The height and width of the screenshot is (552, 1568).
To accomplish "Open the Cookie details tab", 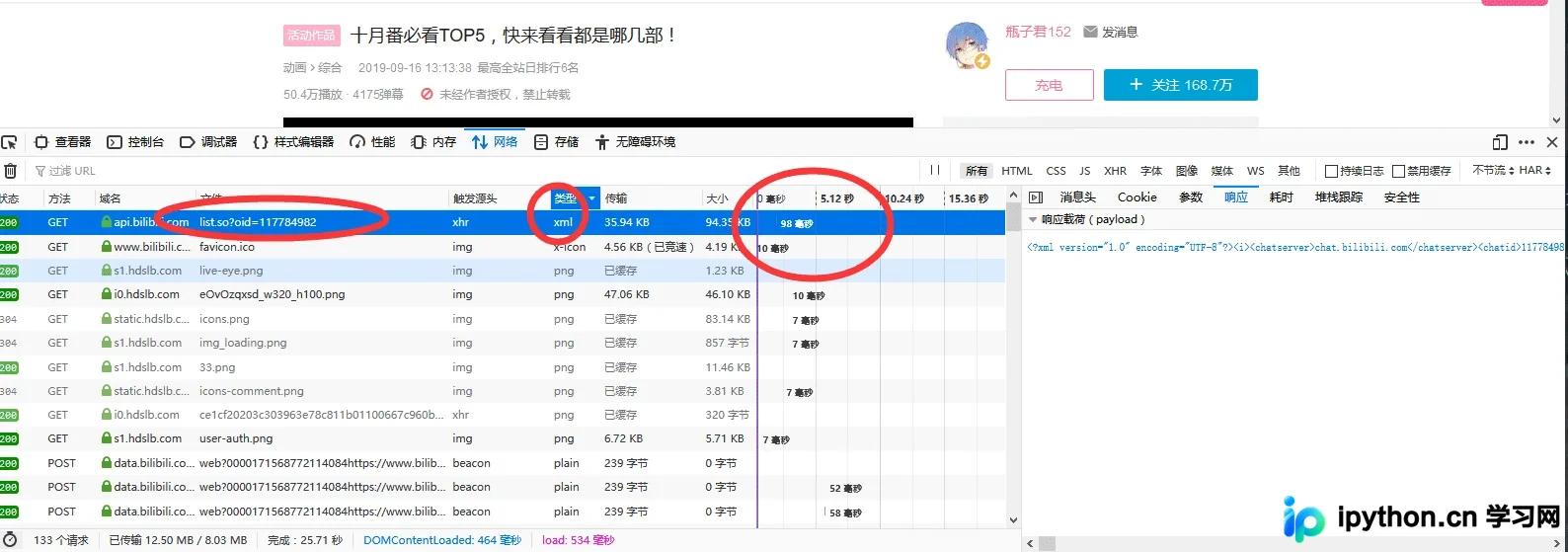I will [1137, 197].
